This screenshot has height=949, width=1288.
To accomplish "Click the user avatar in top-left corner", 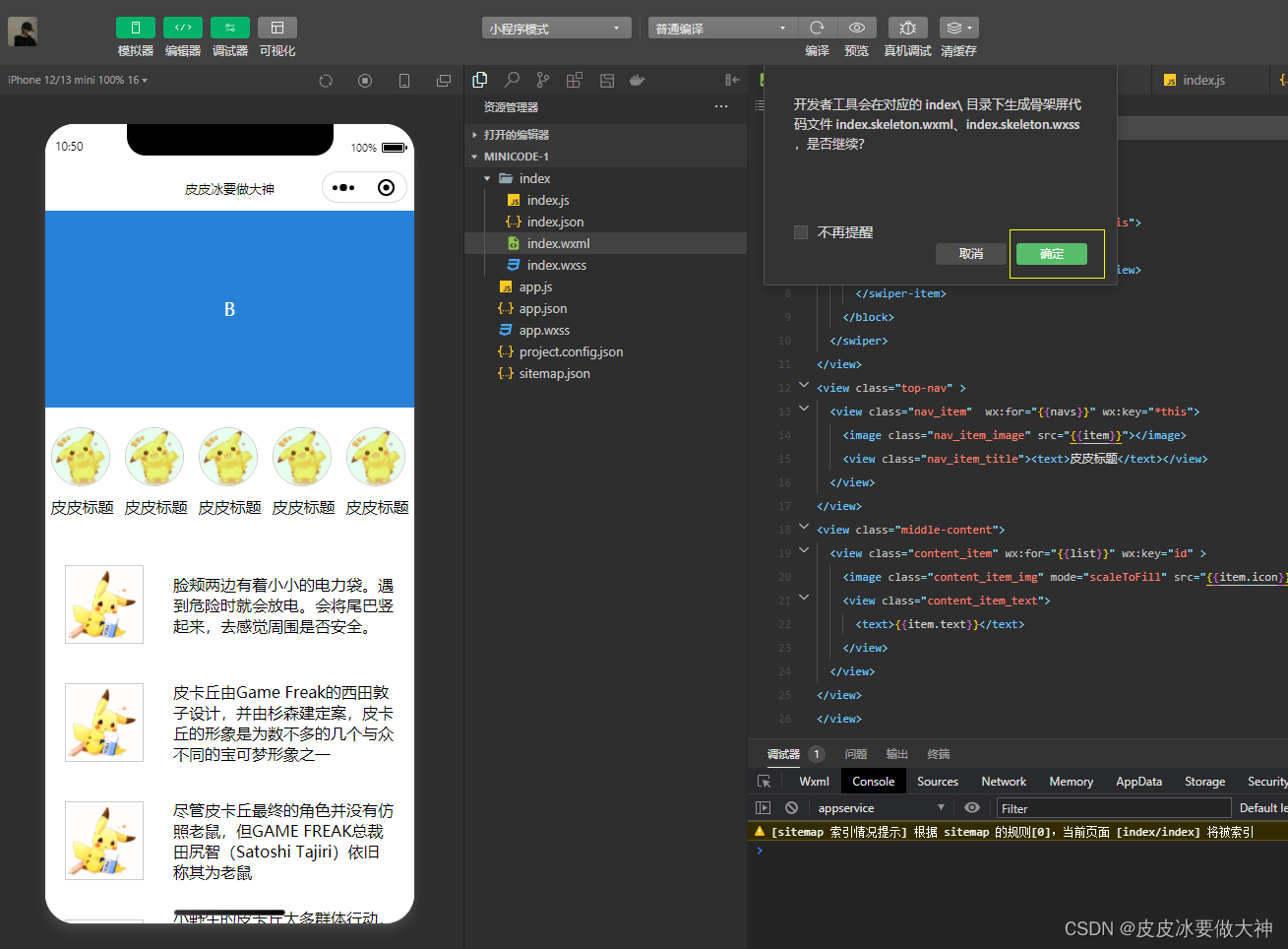I will tap(23, 32).
